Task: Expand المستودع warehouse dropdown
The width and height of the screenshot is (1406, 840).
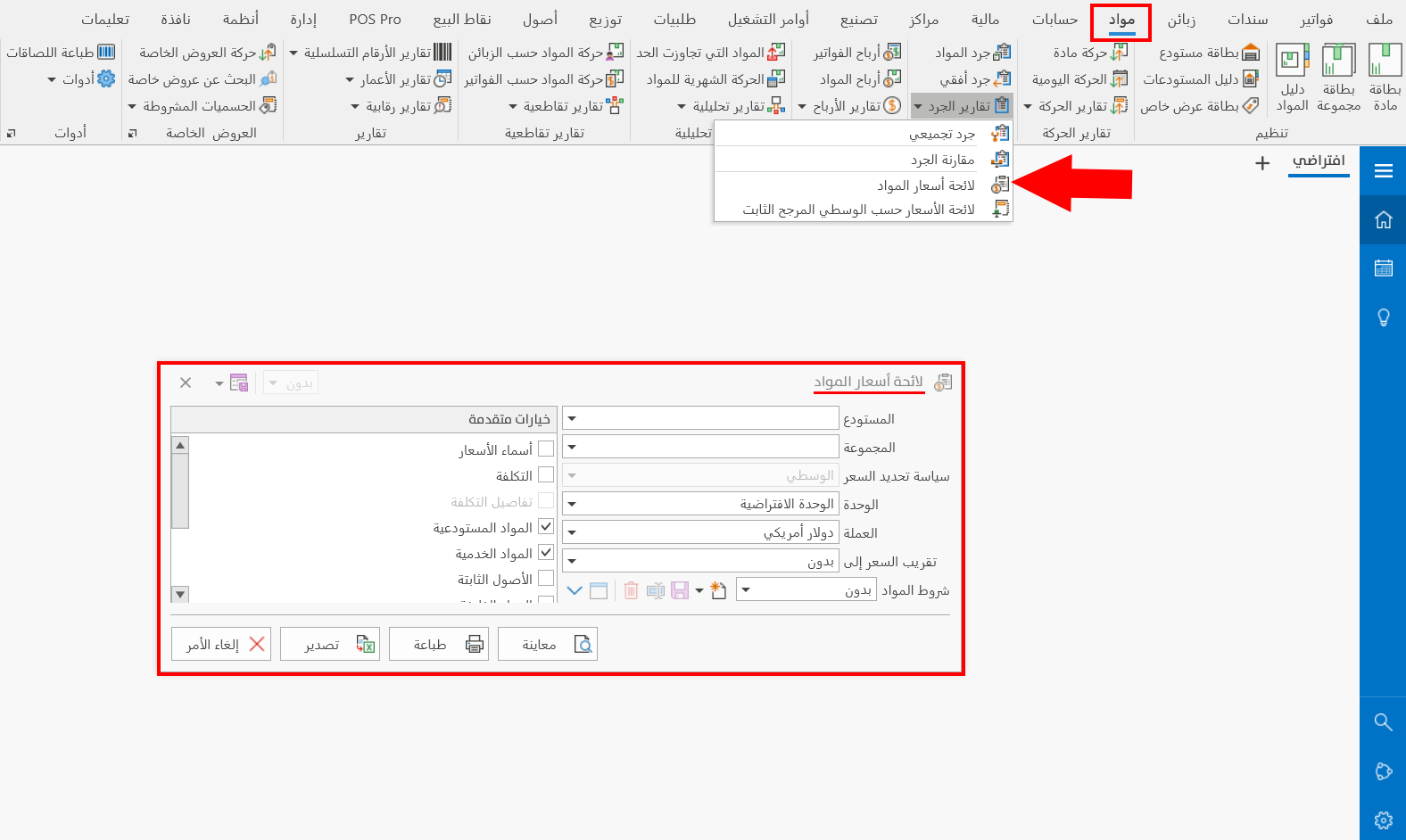Action: 572,418
